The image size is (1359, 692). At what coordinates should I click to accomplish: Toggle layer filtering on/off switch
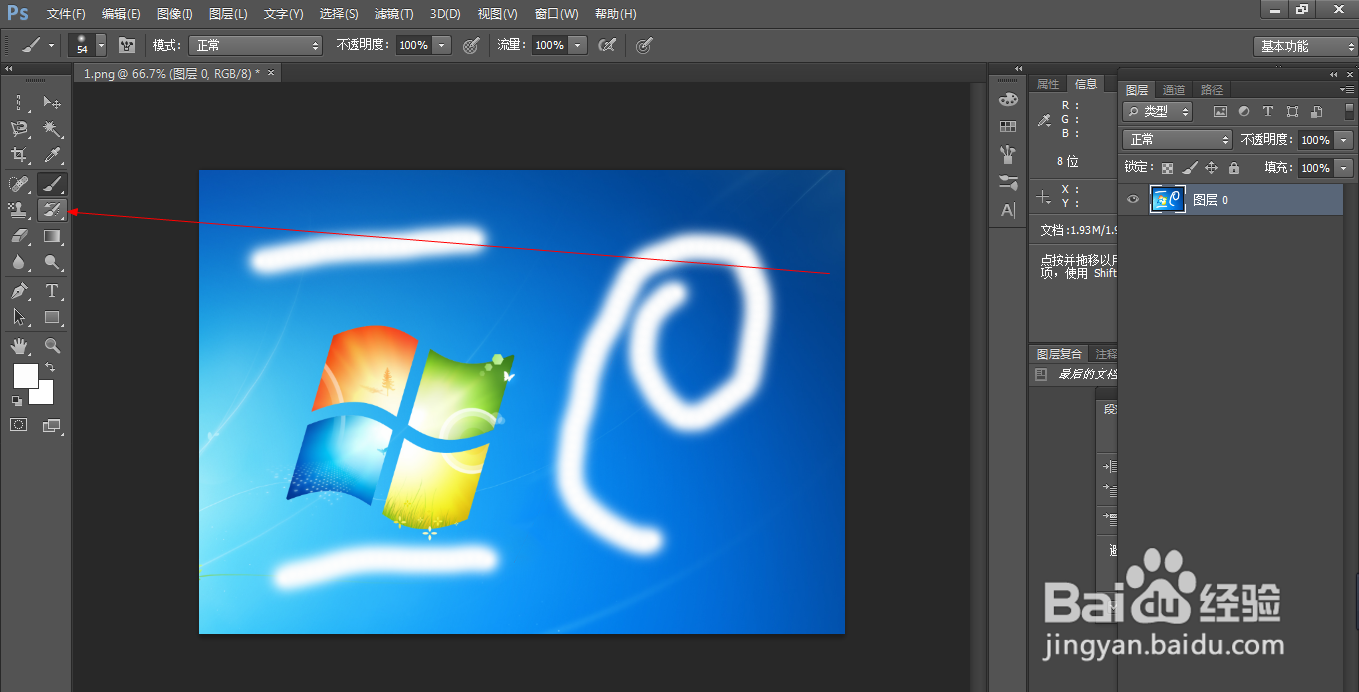[1350, 111]
